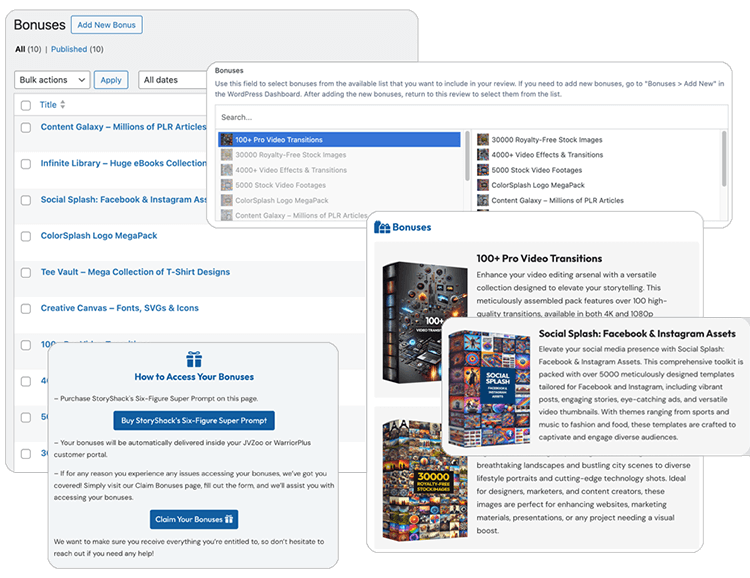This screenshot has width=750, height=578.
Task: Check the Tee Vault row checkbox
Action: click(x=26, y=273)
